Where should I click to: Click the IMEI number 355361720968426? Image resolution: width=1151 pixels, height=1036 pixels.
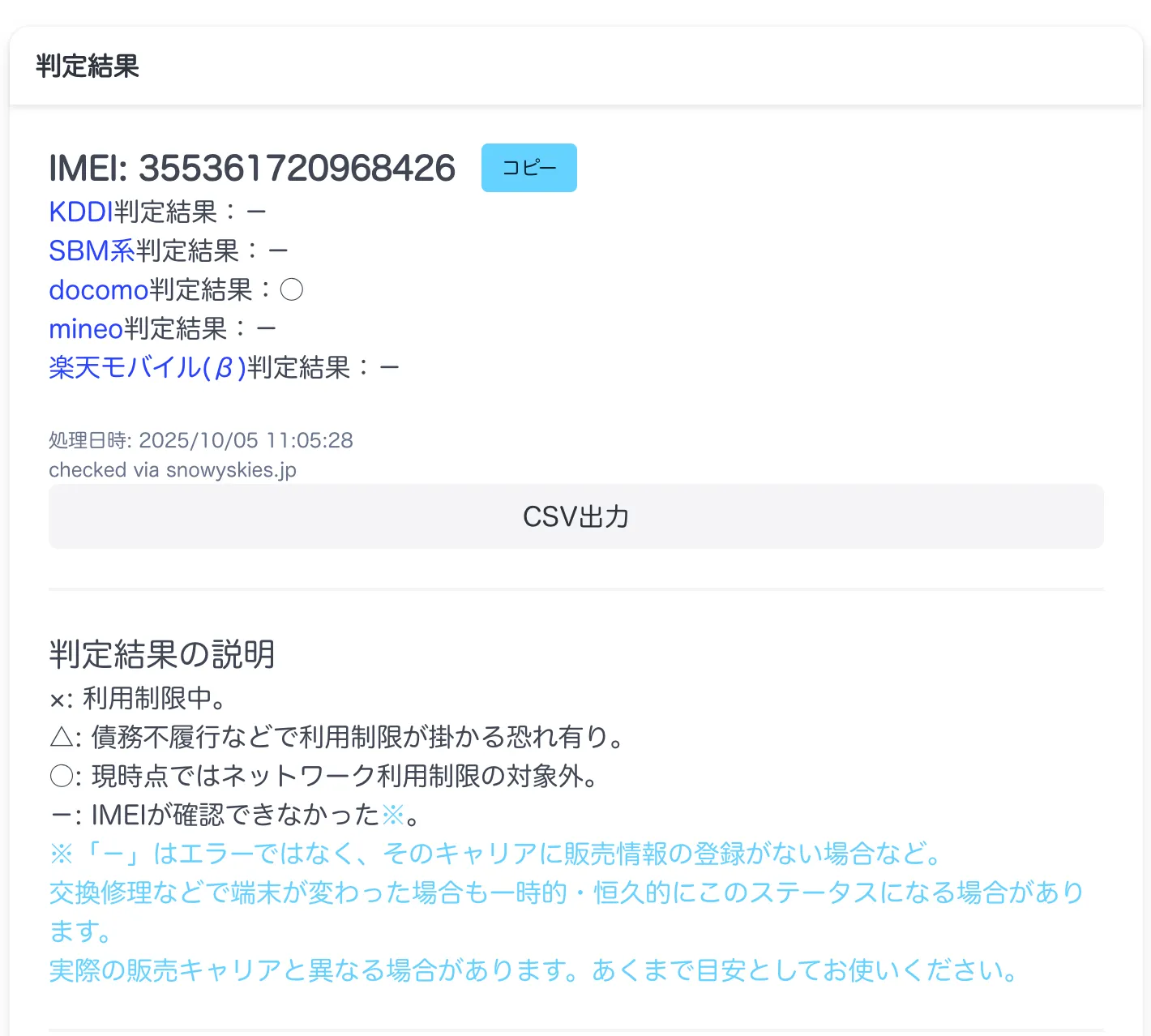297,168
